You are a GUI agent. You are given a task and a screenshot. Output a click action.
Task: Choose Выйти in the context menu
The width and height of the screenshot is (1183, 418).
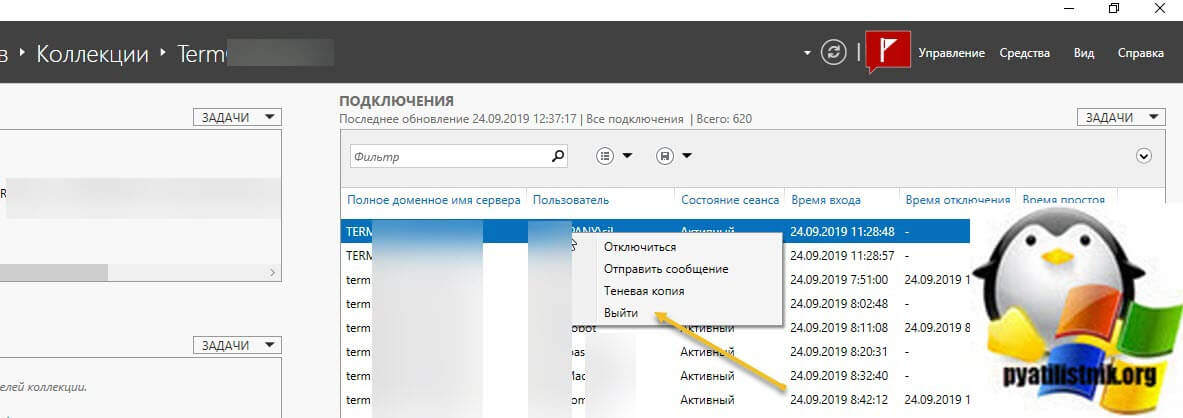tap(621, 313)
